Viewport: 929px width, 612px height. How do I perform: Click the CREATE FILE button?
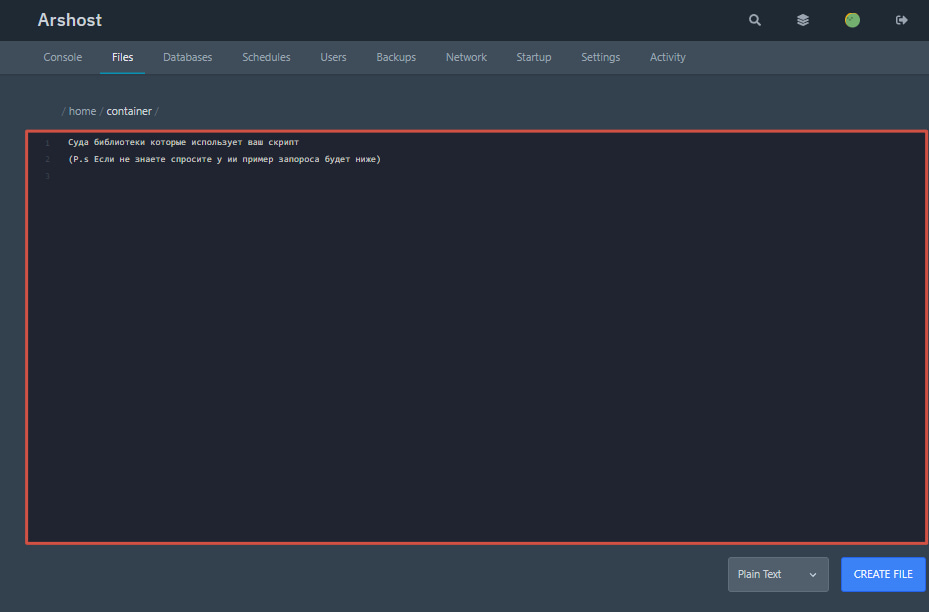pos(883,574)
